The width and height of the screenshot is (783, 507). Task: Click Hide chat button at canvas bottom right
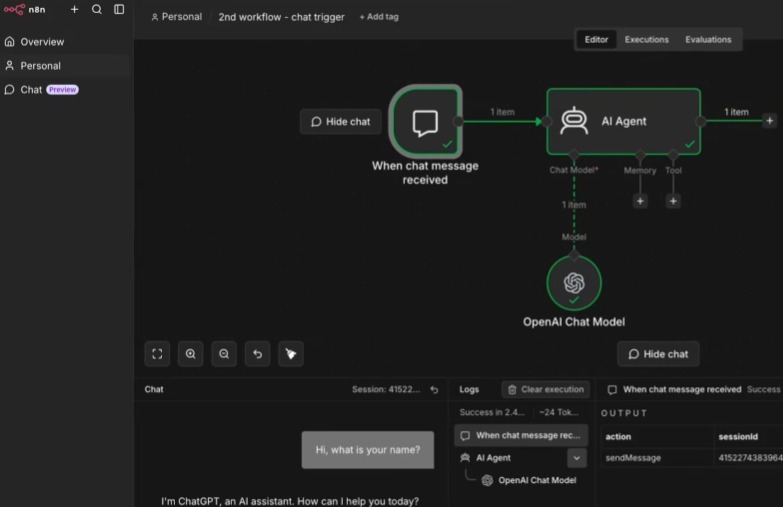658,354
